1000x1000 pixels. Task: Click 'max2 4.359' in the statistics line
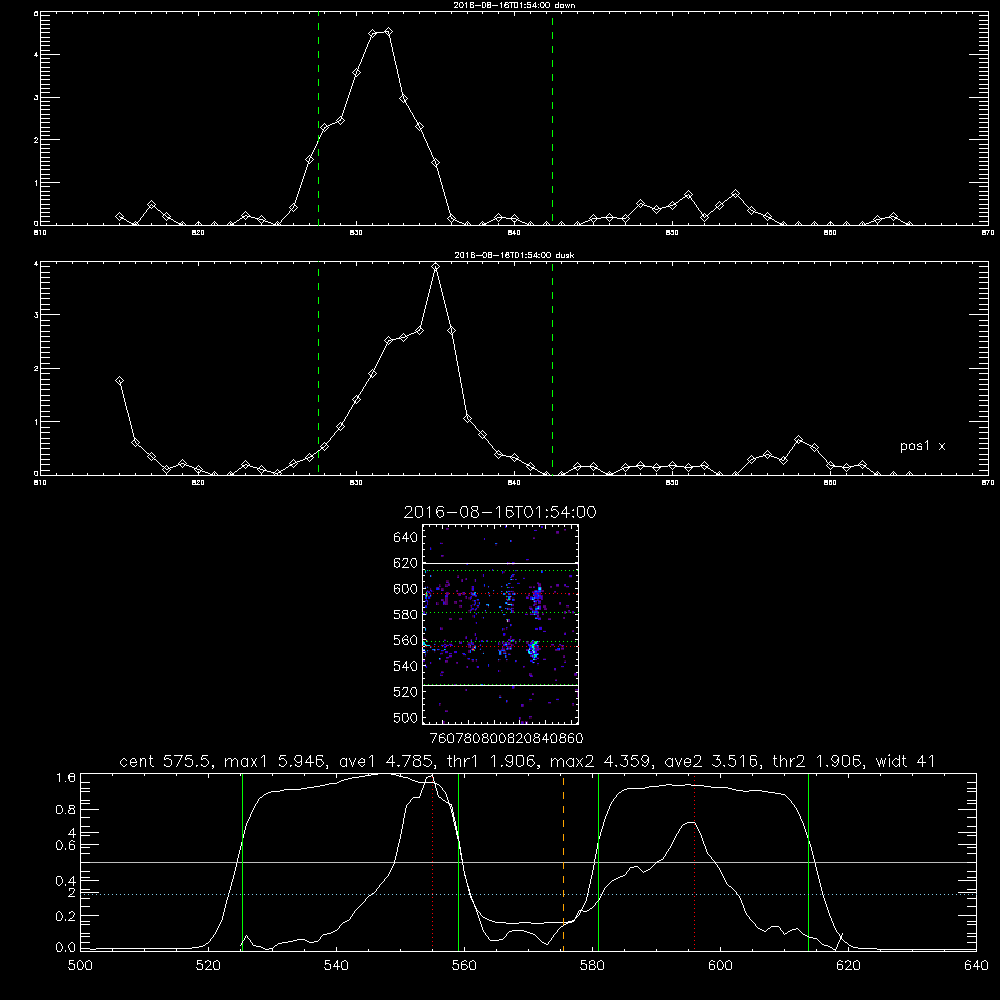(598, 761)
